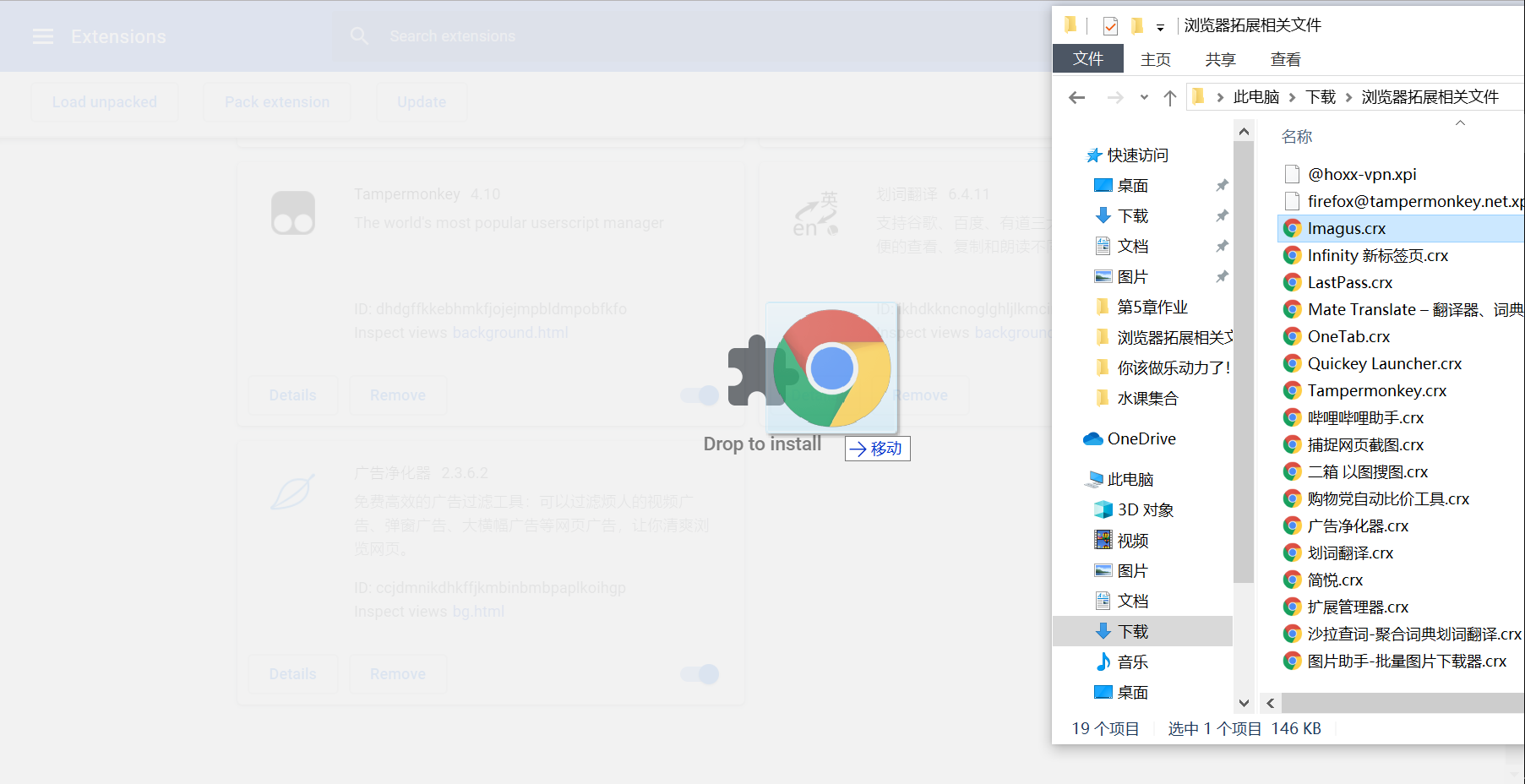Click the 划词翻译 extension icon
Image resolution: width=1525 pixels, height=784 pixels.
tap(815, 213)
